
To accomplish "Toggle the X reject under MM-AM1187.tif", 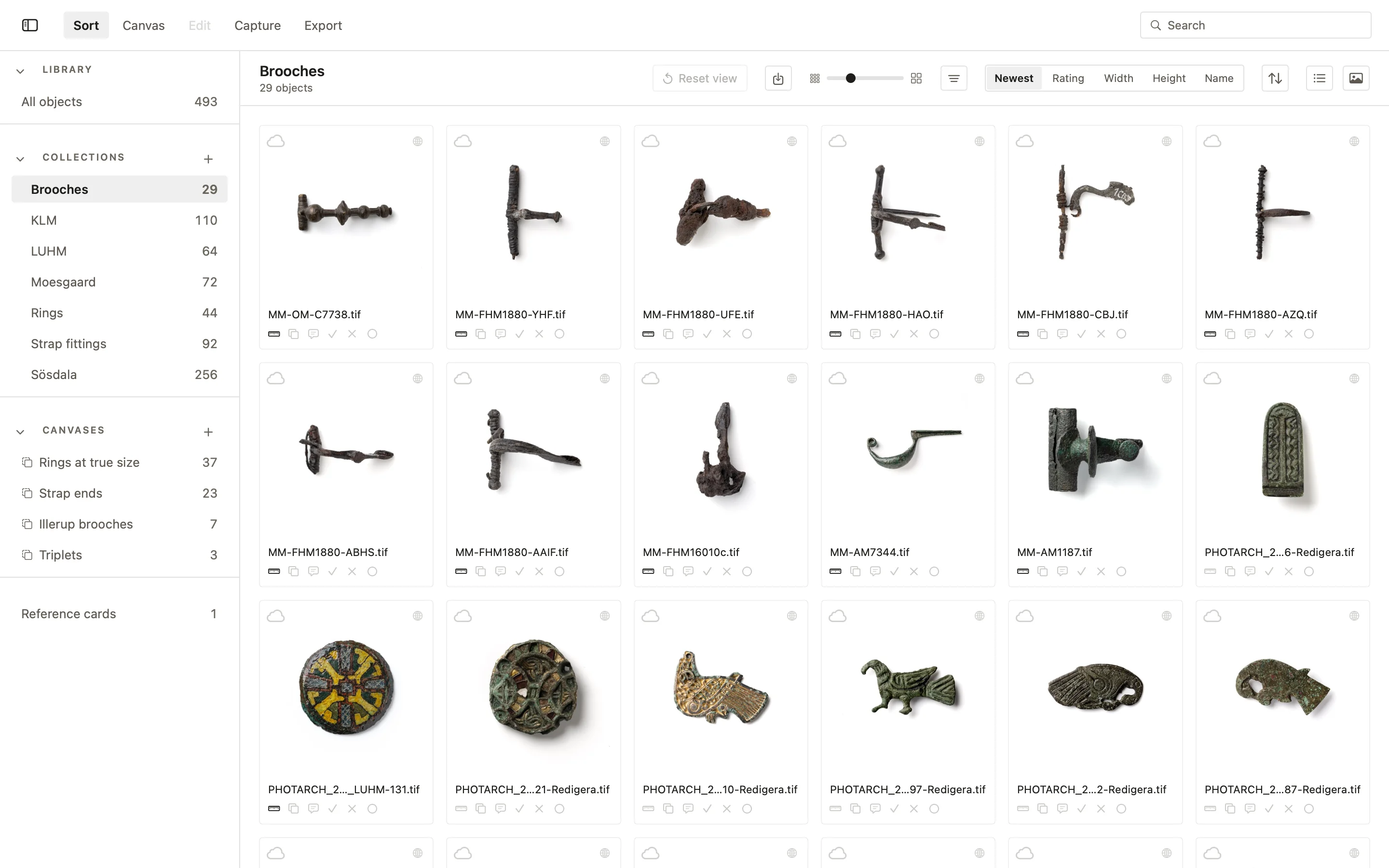I will tap(1101, 571).
